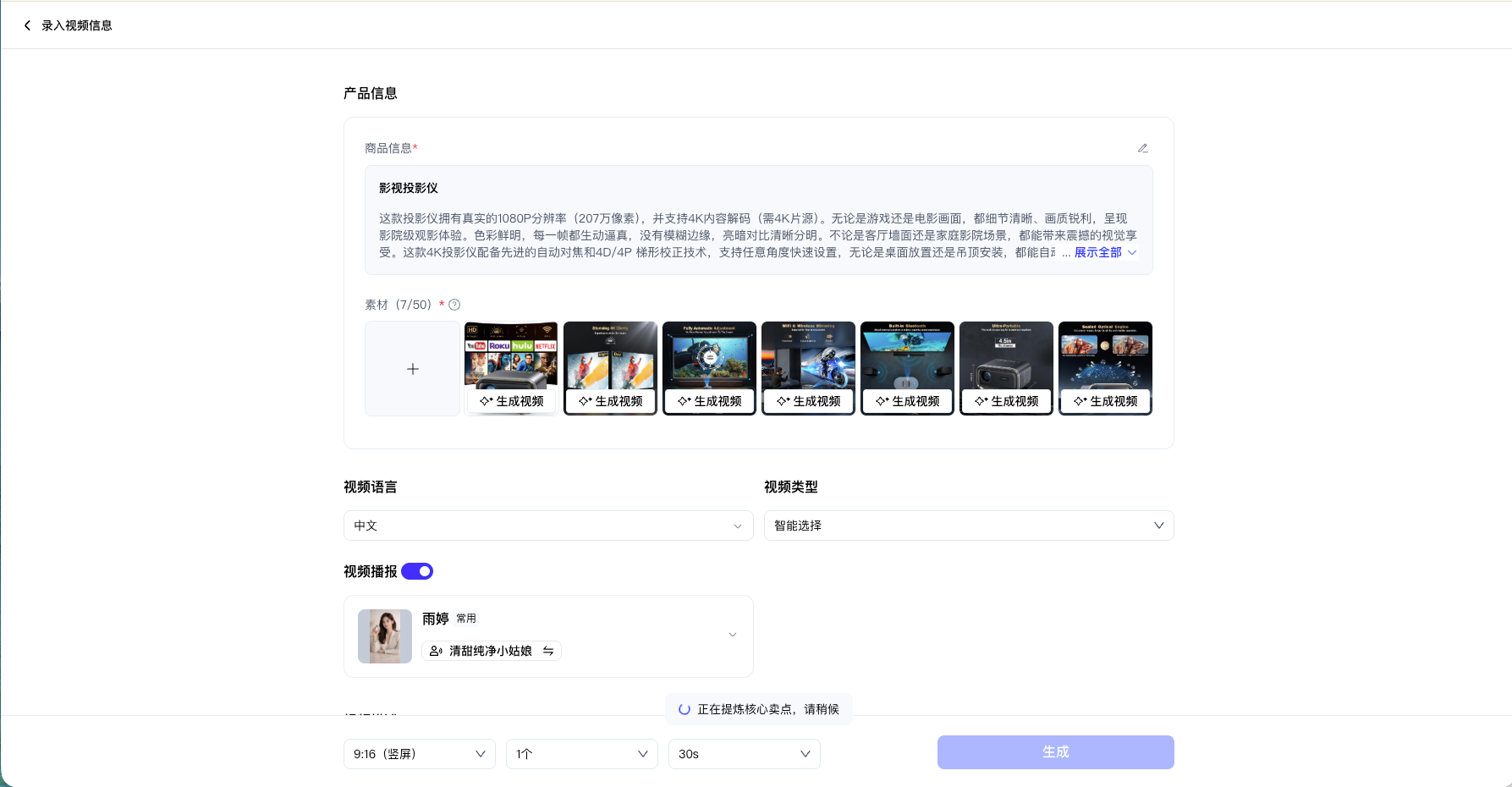
Task: Generate video for Built-in Bluetooth image
Action: 908,401
